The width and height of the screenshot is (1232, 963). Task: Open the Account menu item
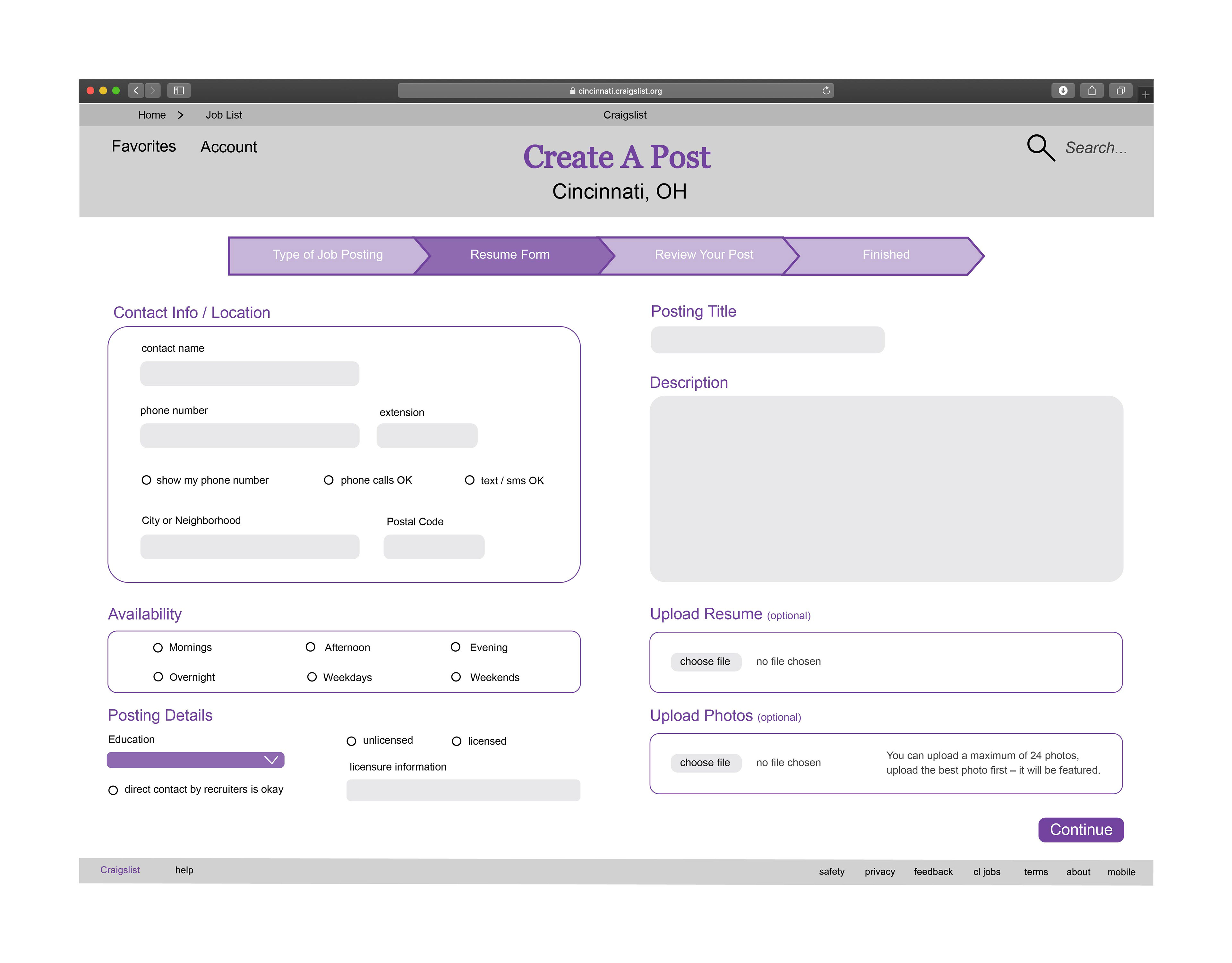click(228, 147)
